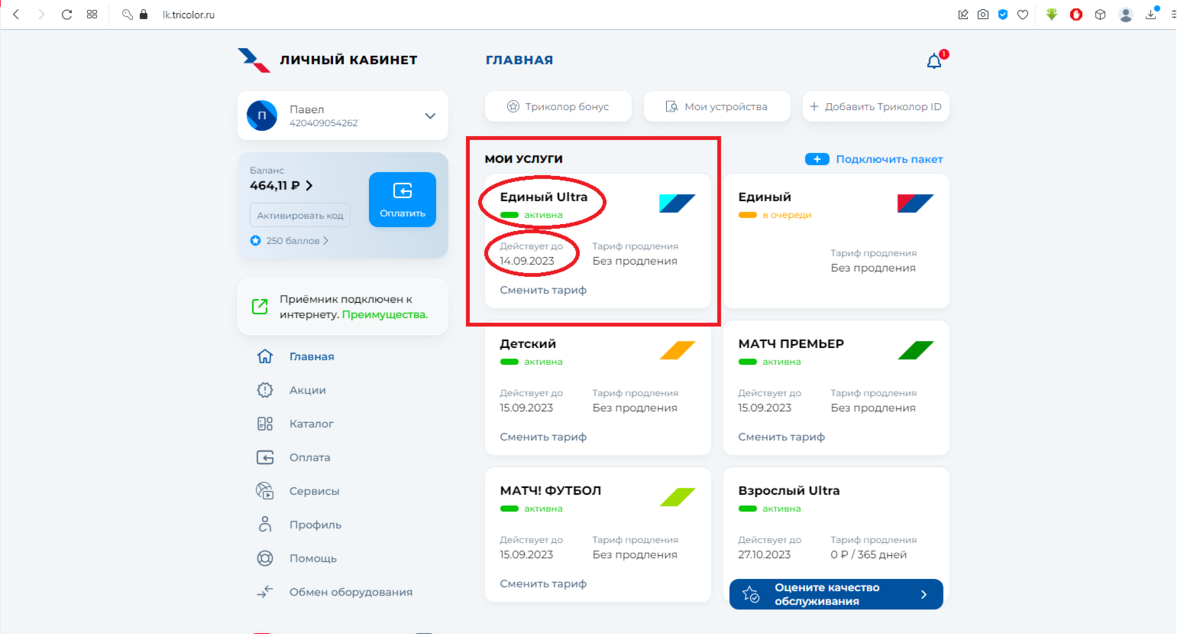Open the browser profile avatar icon
The image size is (1200, 634).
coord(1126,15)
